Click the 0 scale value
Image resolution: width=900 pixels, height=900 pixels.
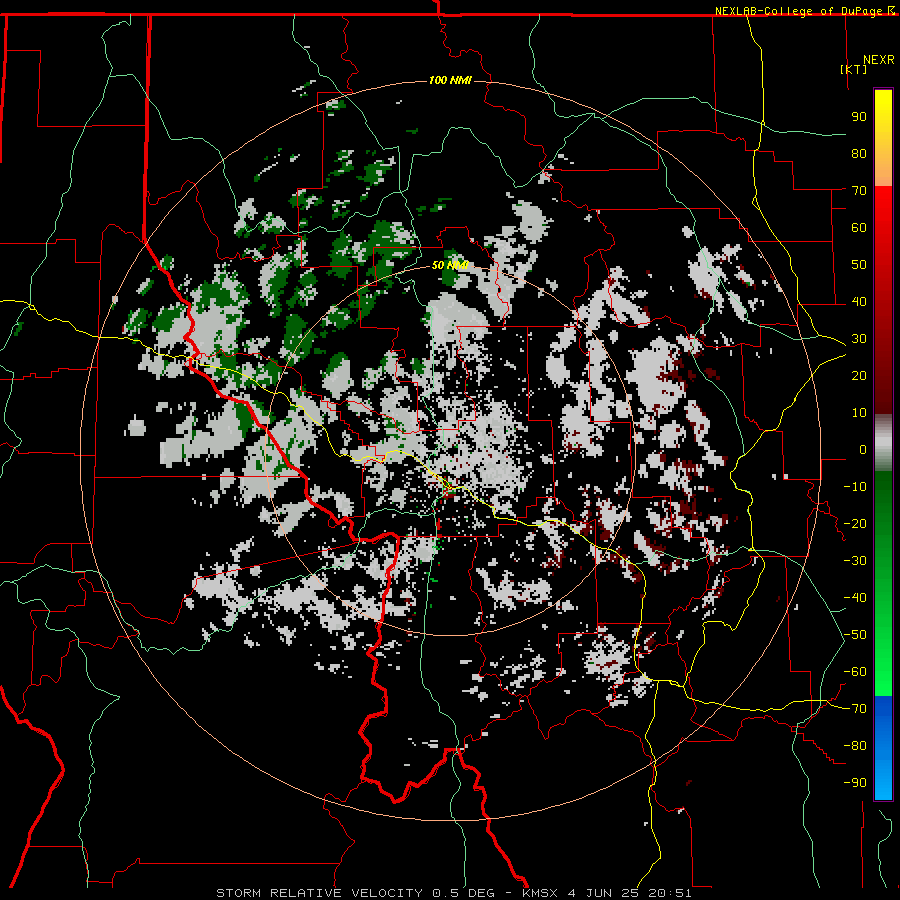coord(863,450)
